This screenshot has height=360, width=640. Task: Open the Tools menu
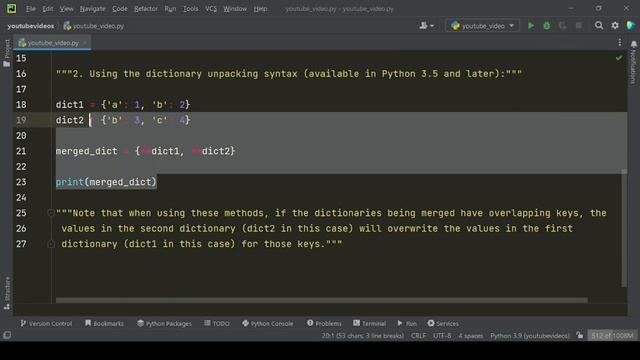(x=191, y=9)
